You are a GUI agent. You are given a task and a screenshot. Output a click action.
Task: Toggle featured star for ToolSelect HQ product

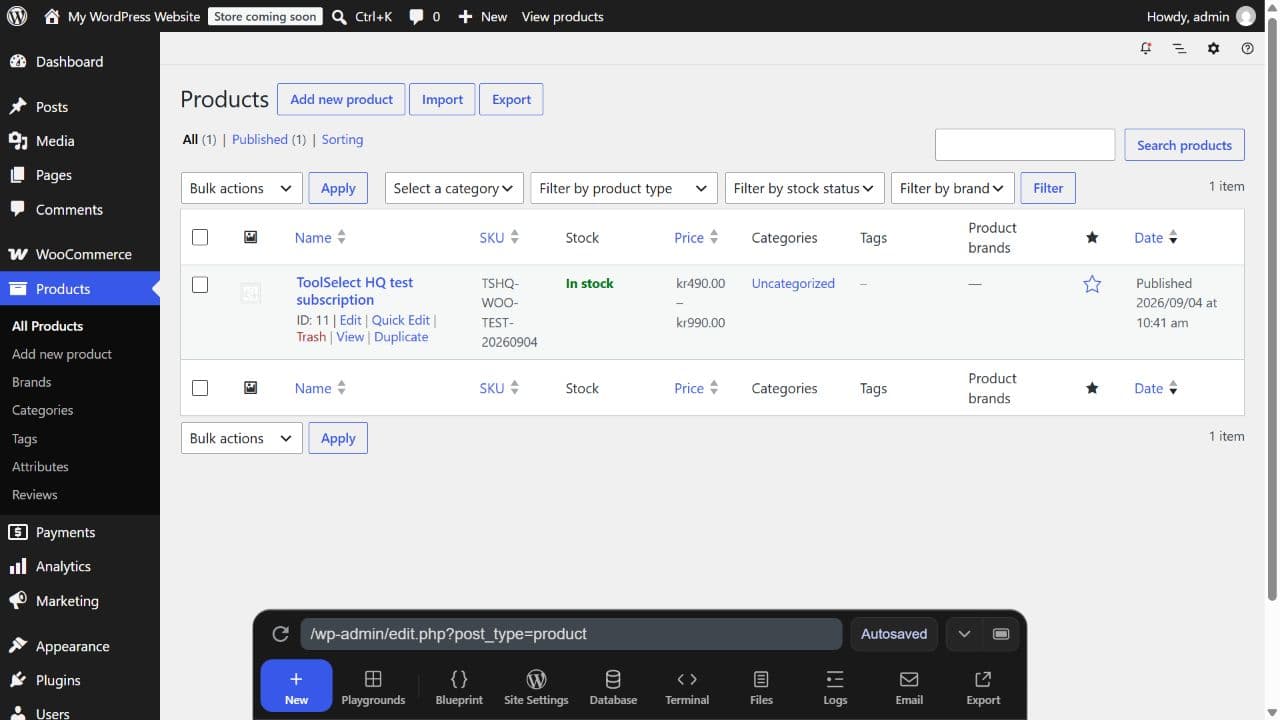point(1092,284)
